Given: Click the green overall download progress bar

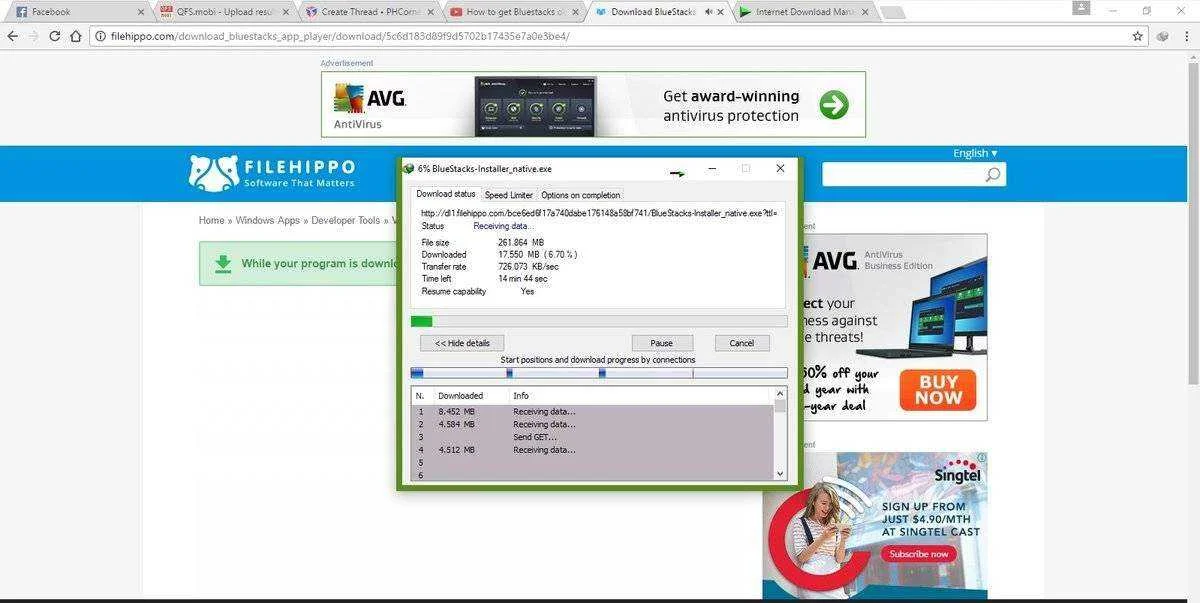Looking at the screenshot, I should pyautogui.click(x=599, y=321).
